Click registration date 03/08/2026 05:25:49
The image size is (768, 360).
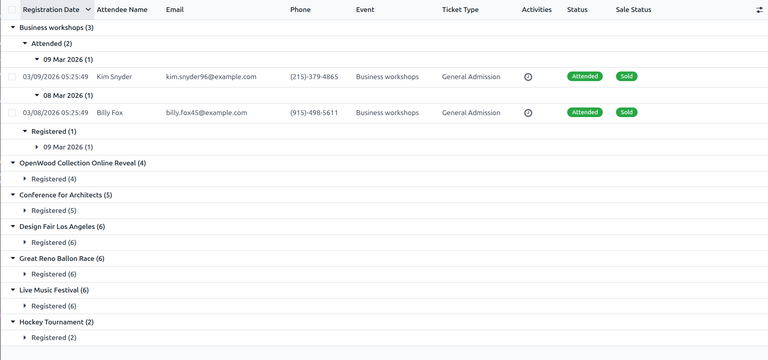point(55,113)
